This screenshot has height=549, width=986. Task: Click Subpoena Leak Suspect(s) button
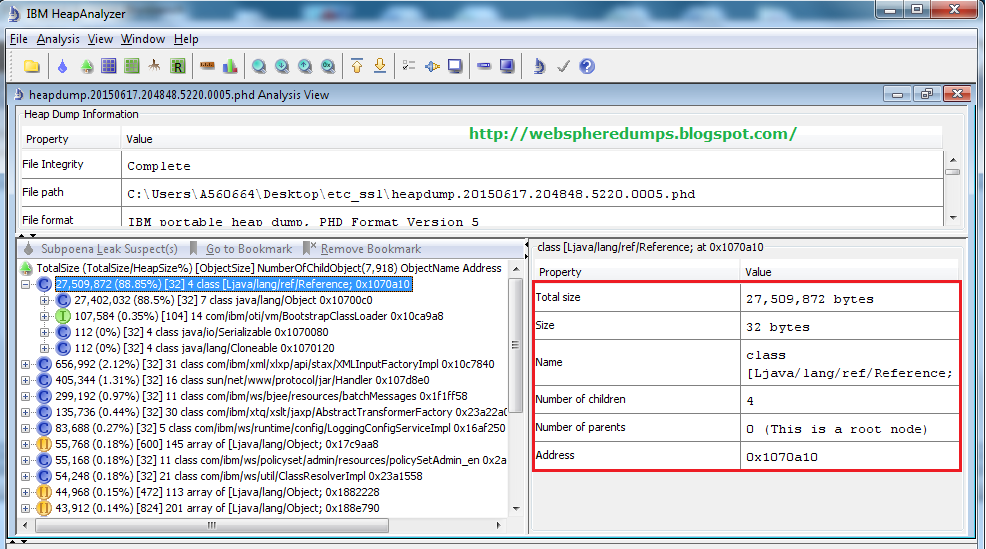101,249
